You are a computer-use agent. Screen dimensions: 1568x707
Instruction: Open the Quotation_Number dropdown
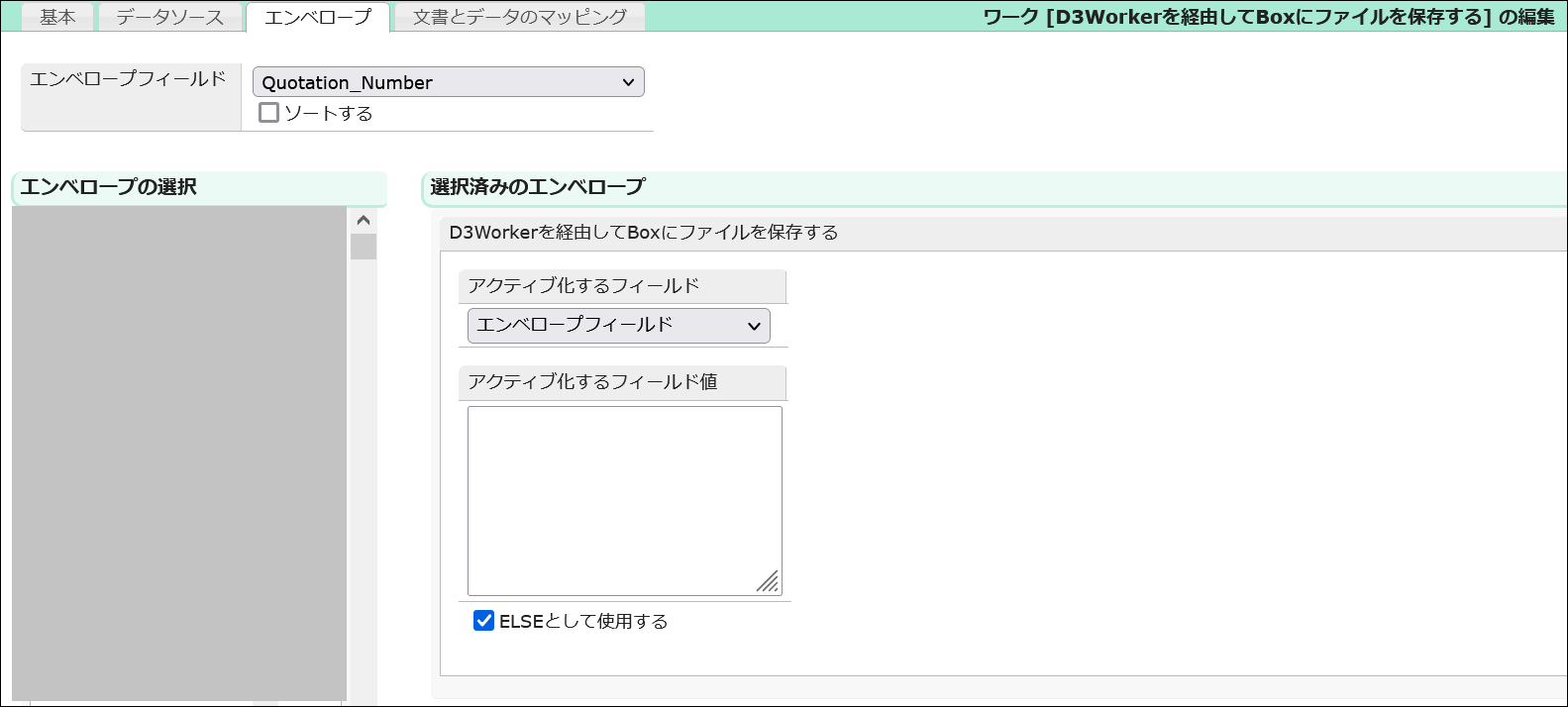click(448, 82)
